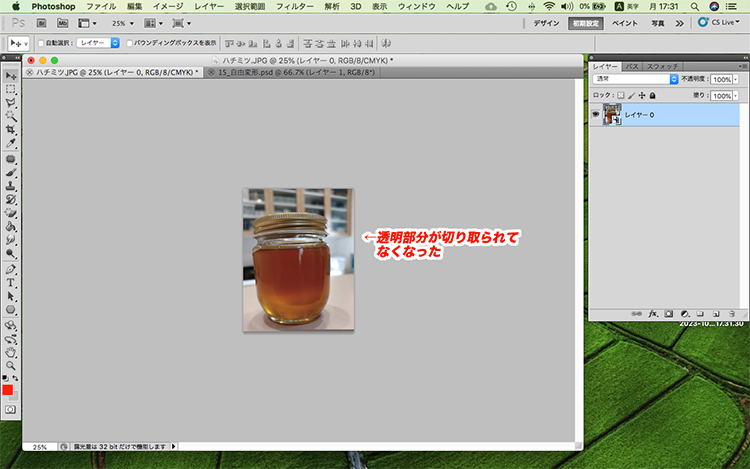This screenshot has height=469, width=750.
Task: Select the Dodge tool
Action: 11,253
